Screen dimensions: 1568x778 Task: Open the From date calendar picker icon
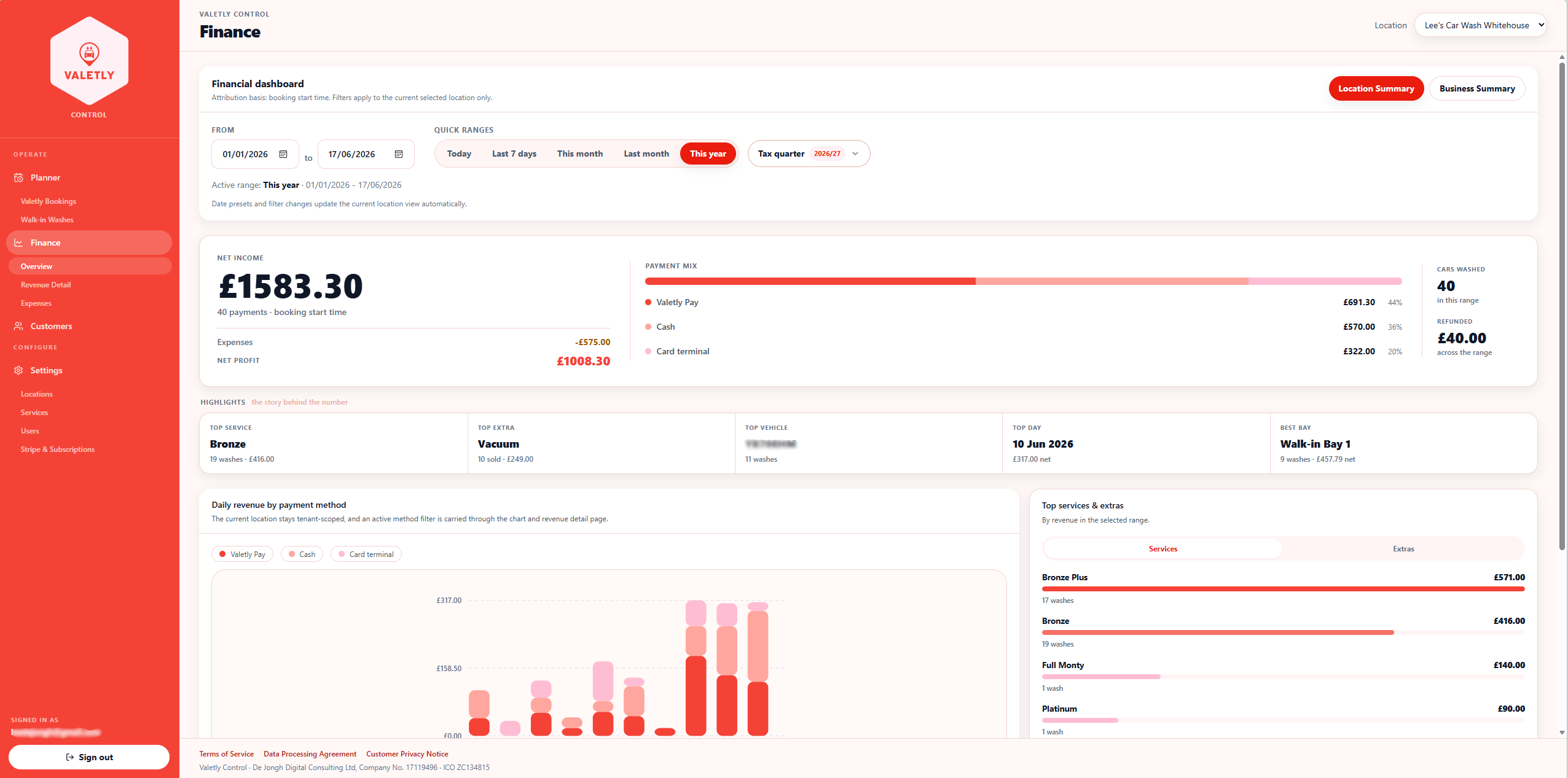coord(283,154)
